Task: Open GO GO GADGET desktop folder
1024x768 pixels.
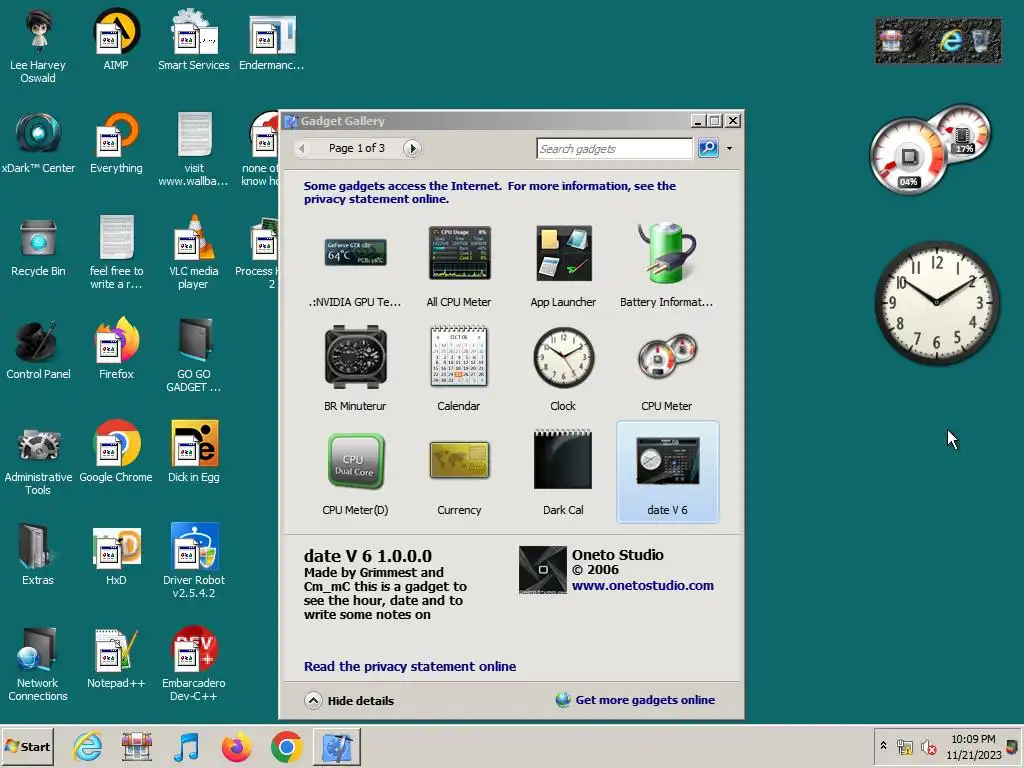Action: pos(194,355)
